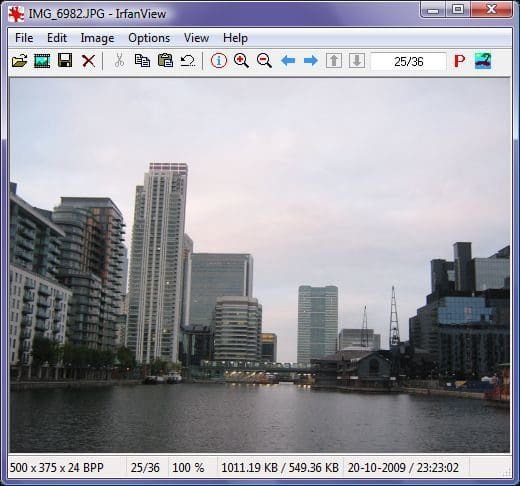Open a file with the folder icon
The height and width of the screenshot is (486, 520).
tap(19, 61)
